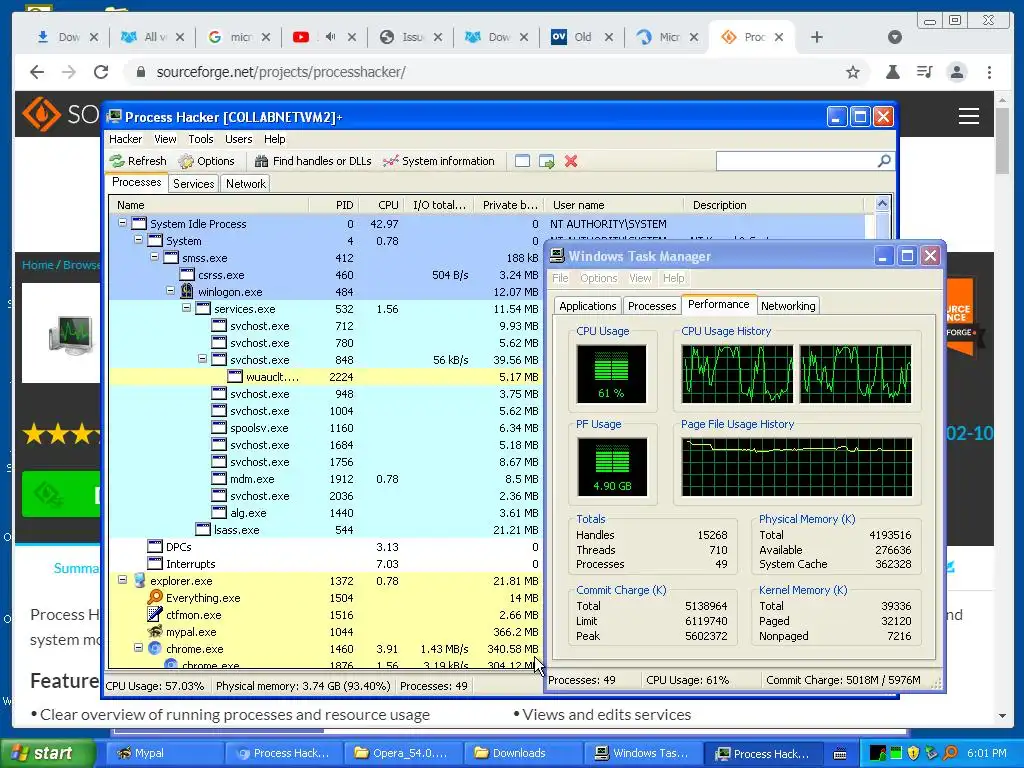Image resolution: width=1024 pixels, height=768 pixels.
Task: Collapse the explorer.exe tree node
Action: click(x=122, y=579)
